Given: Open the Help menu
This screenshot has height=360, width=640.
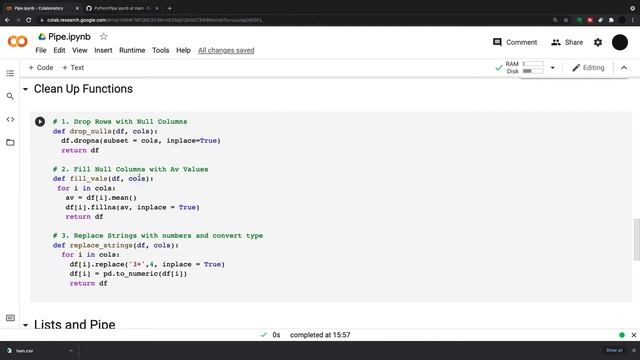Looking at the screenshot, I should pos(183,50).
